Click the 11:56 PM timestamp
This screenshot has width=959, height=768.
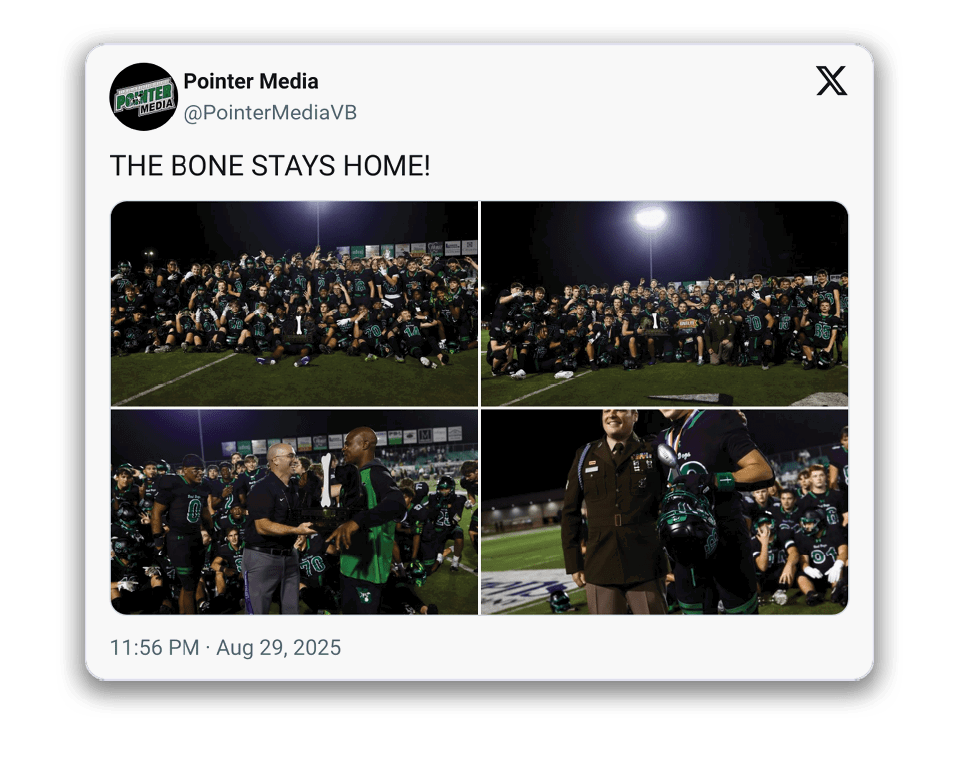(155, 648)
